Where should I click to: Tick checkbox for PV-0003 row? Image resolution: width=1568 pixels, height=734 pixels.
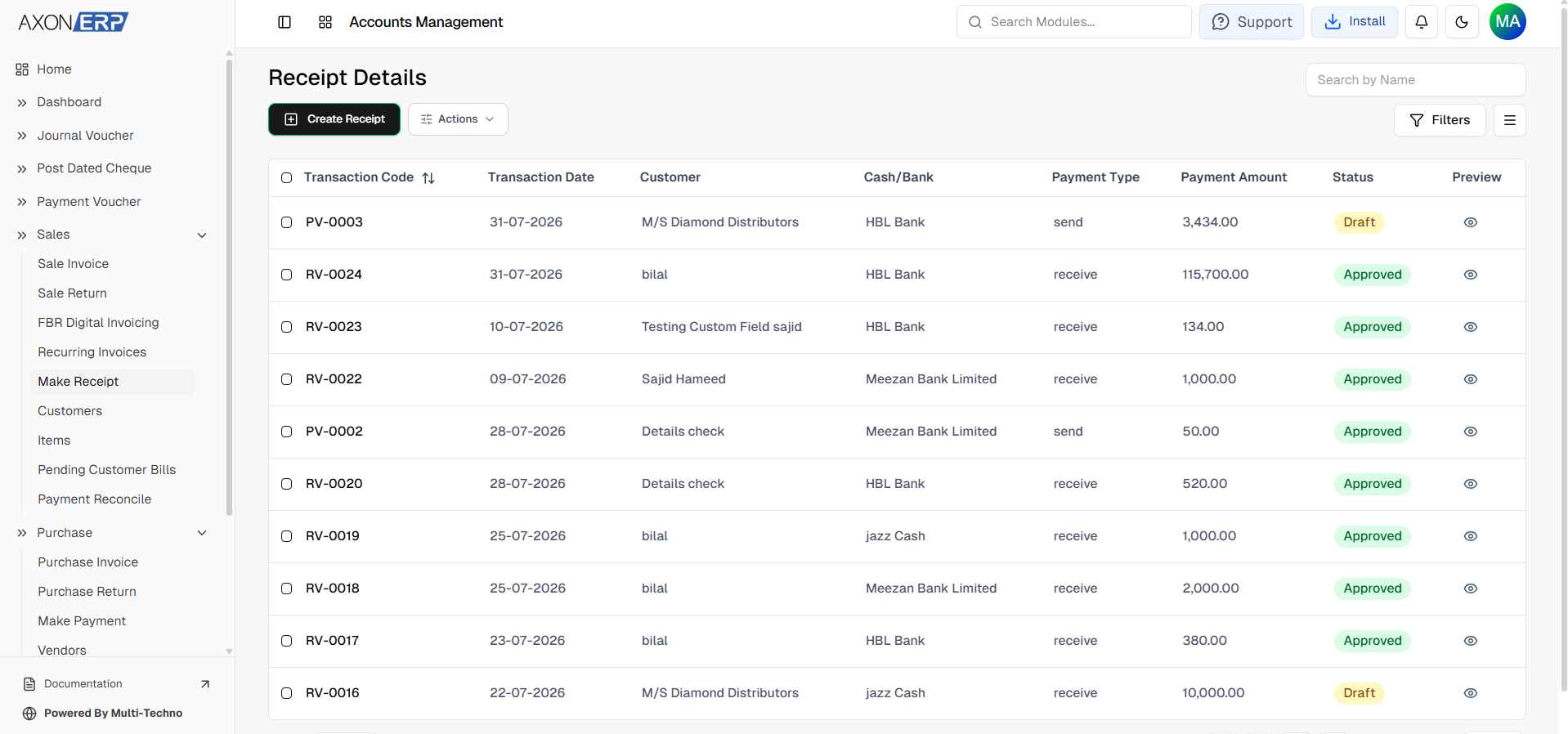pyautogui.click(x=286, y=222)
